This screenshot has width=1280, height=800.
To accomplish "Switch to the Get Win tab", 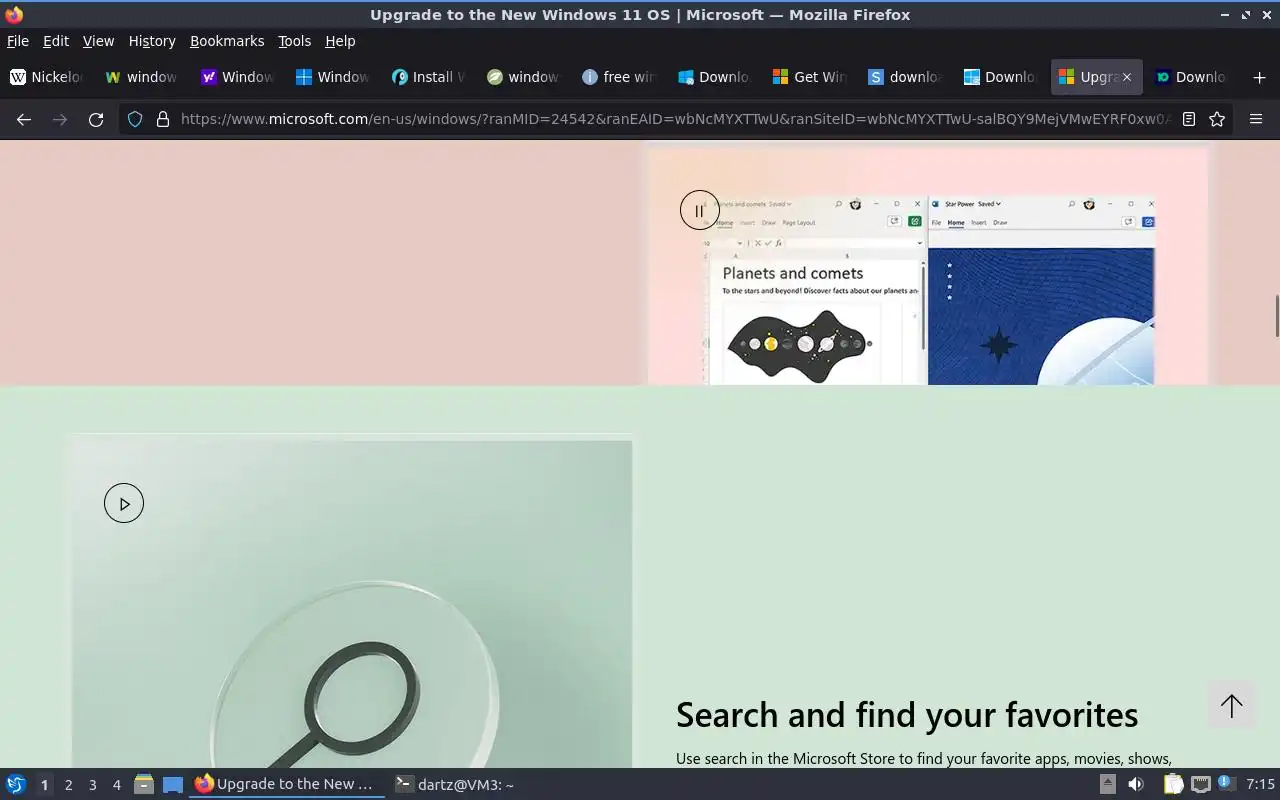I will click(811, 77).
